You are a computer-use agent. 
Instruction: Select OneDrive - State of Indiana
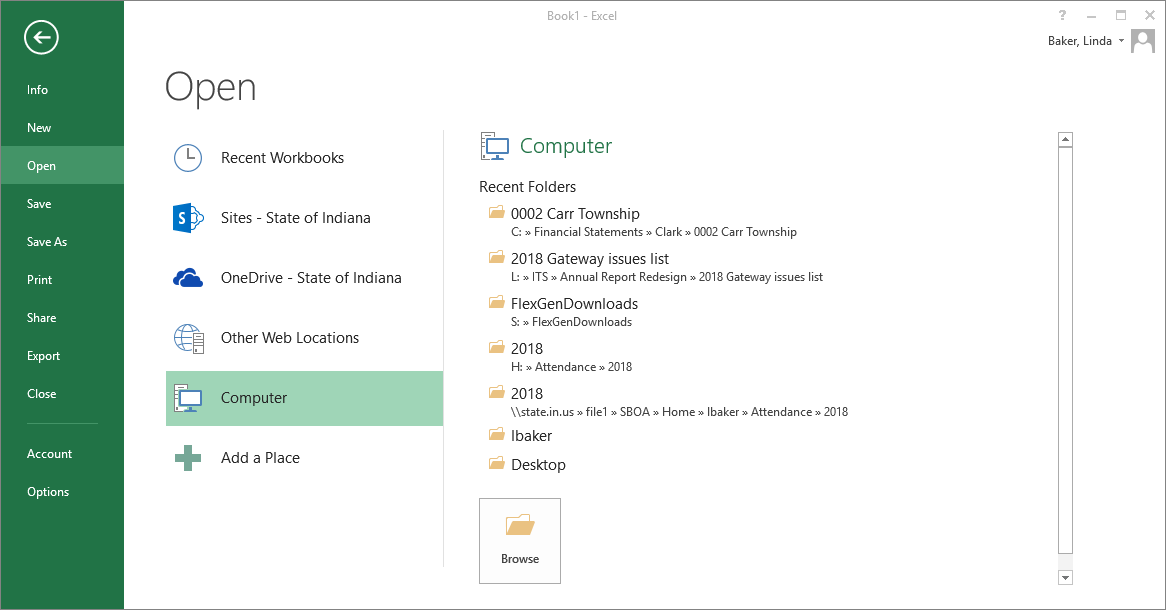coord(304,278)
